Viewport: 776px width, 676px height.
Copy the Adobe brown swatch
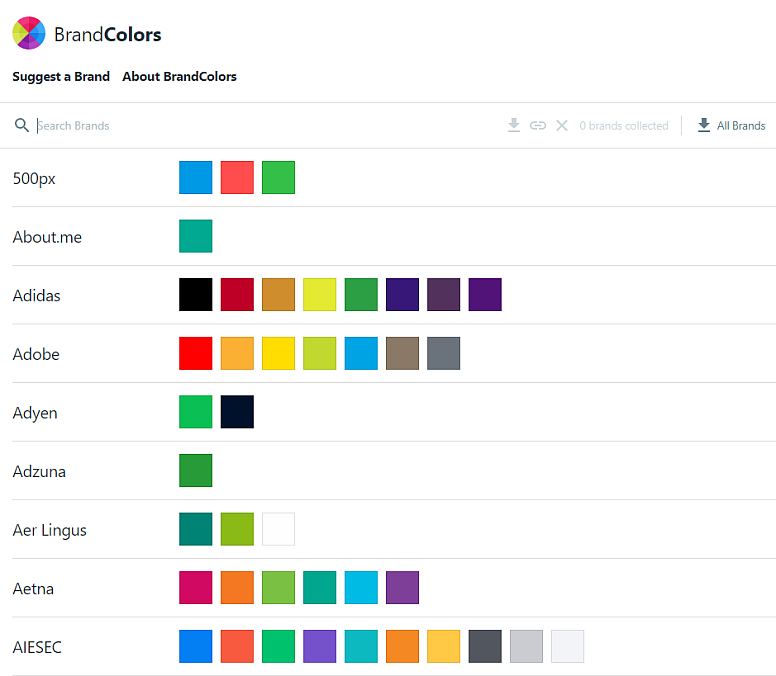point(402,353)
